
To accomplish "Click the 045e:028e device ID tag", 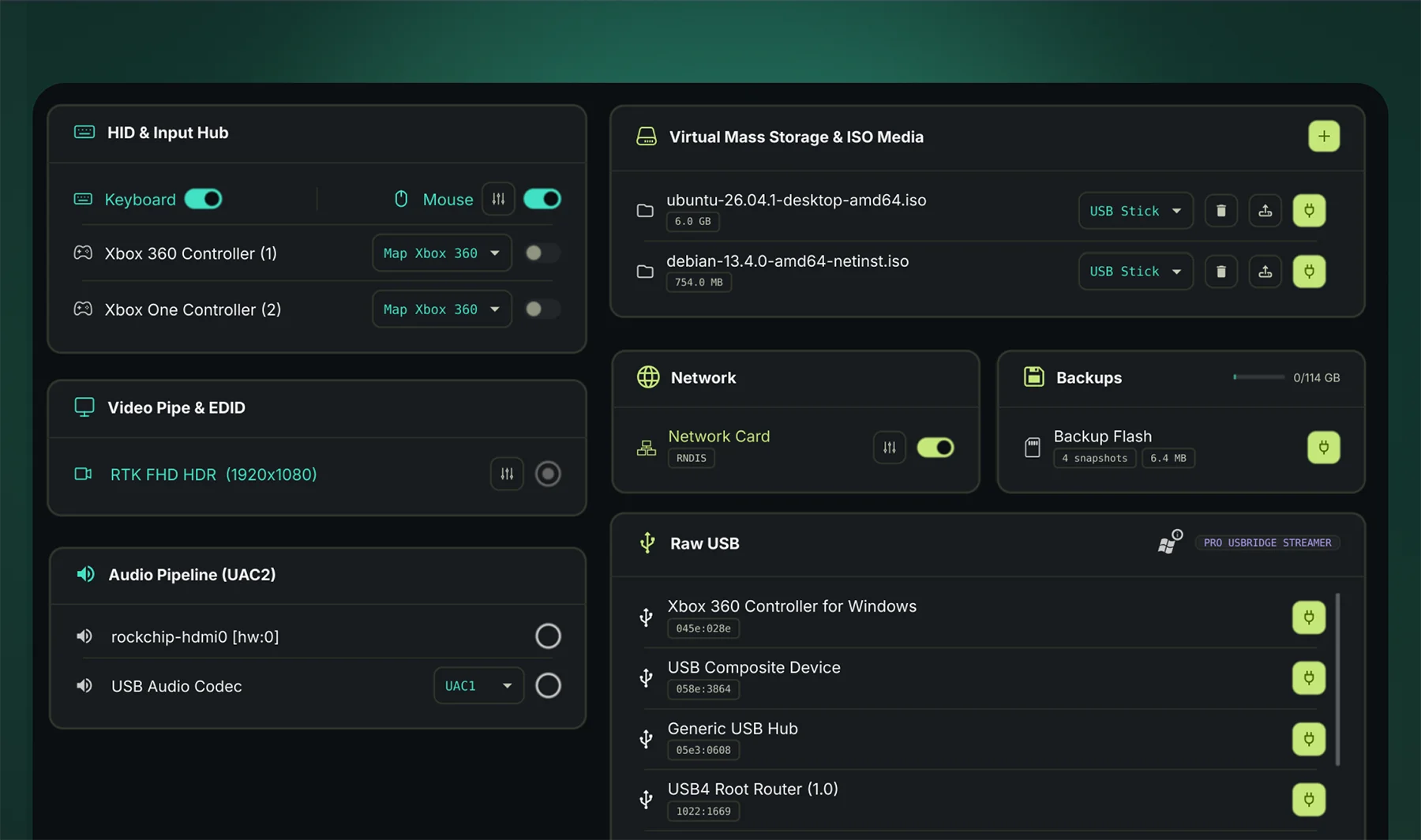I will point(703,628).
